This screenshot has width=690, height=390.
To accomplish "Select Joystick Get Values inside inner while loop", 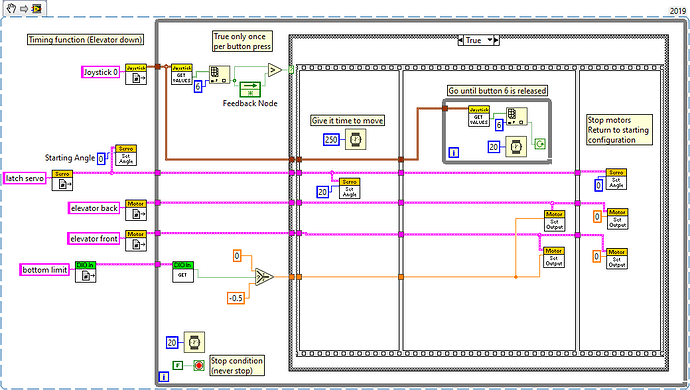I will click(479, 116).
